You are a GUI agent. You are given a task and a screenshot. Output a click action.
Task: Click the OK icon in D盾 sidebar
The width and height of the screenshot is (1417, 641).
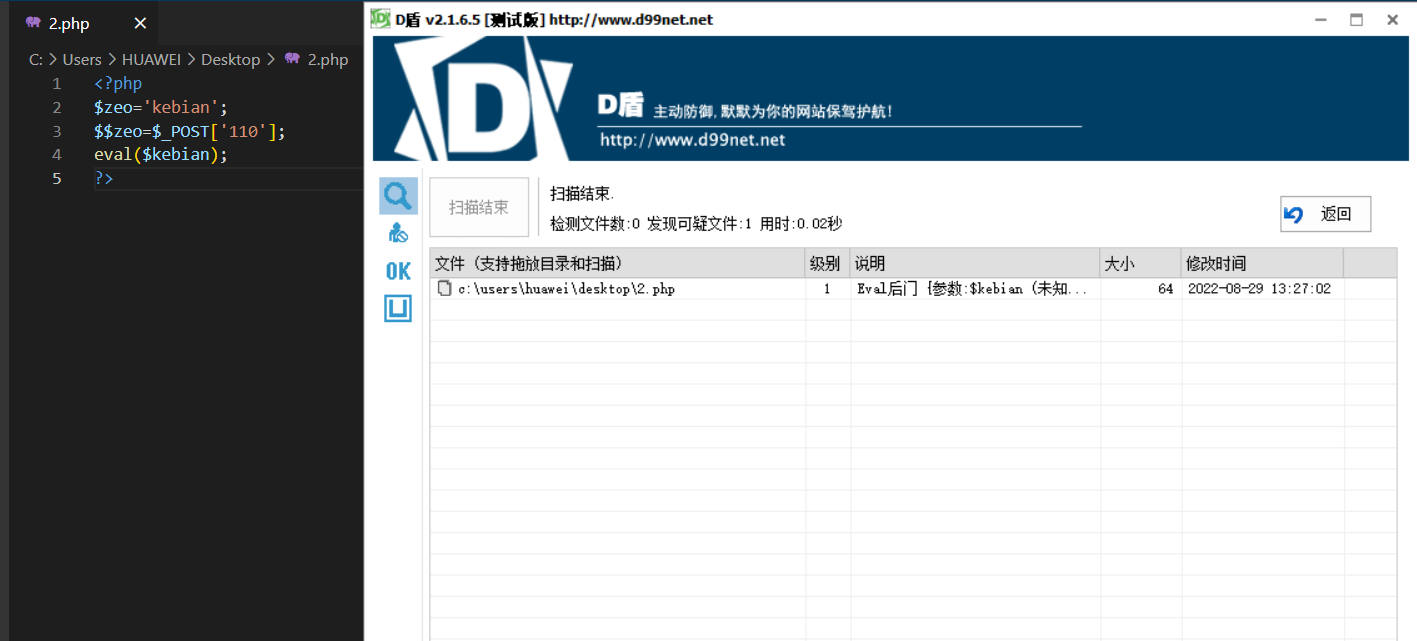(398, 271)
